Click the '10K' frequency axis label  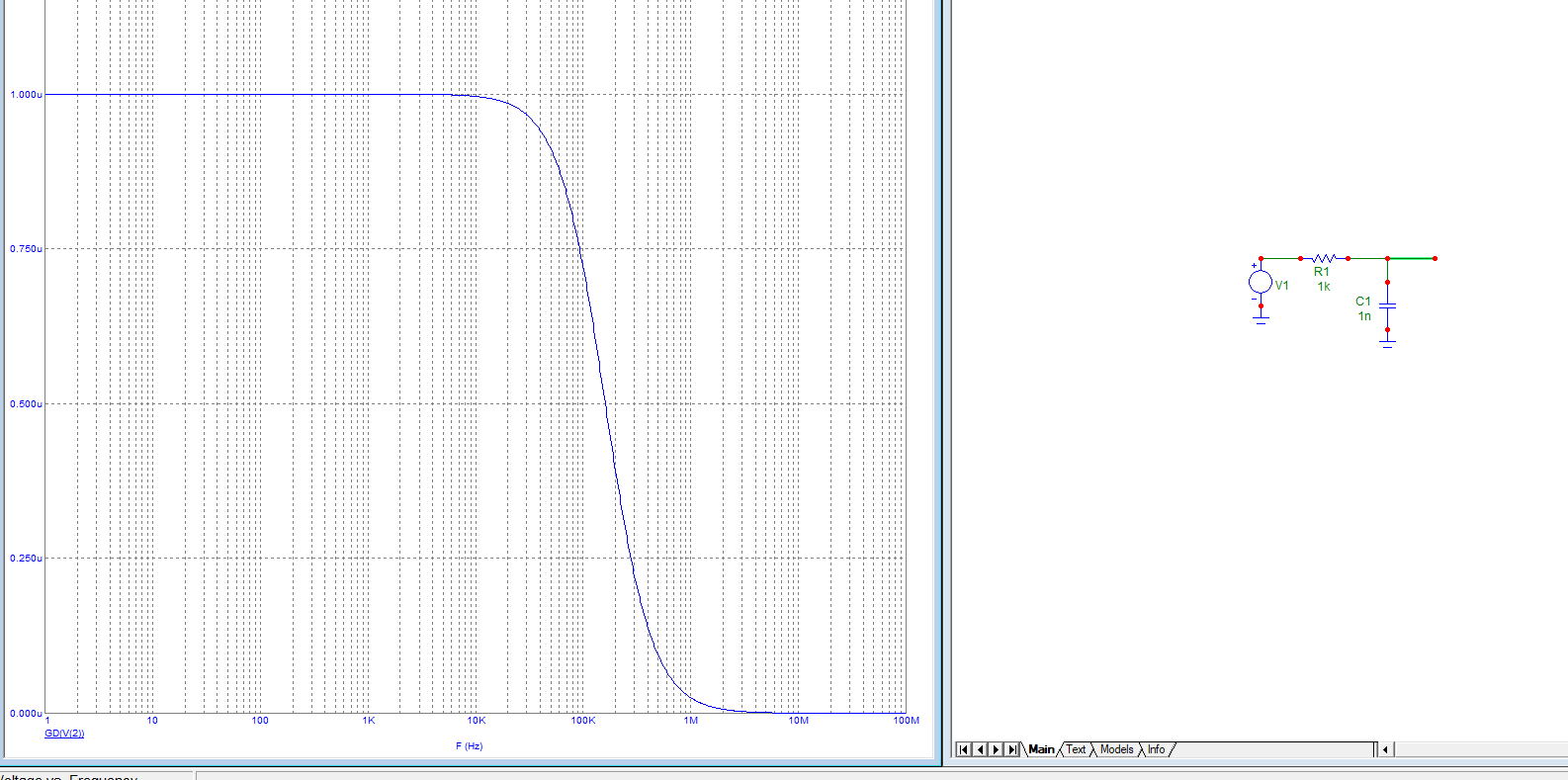tap(477, 721)
